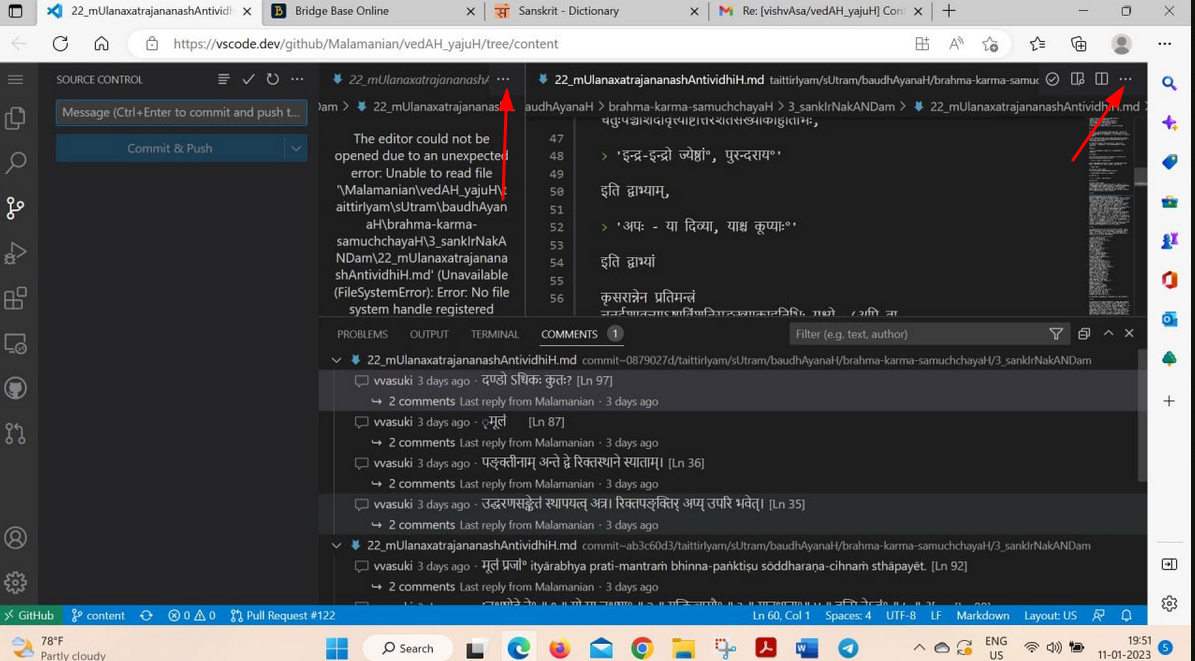
Task: Maximize the panel with the chevron-up
Action: point(1108,334)
